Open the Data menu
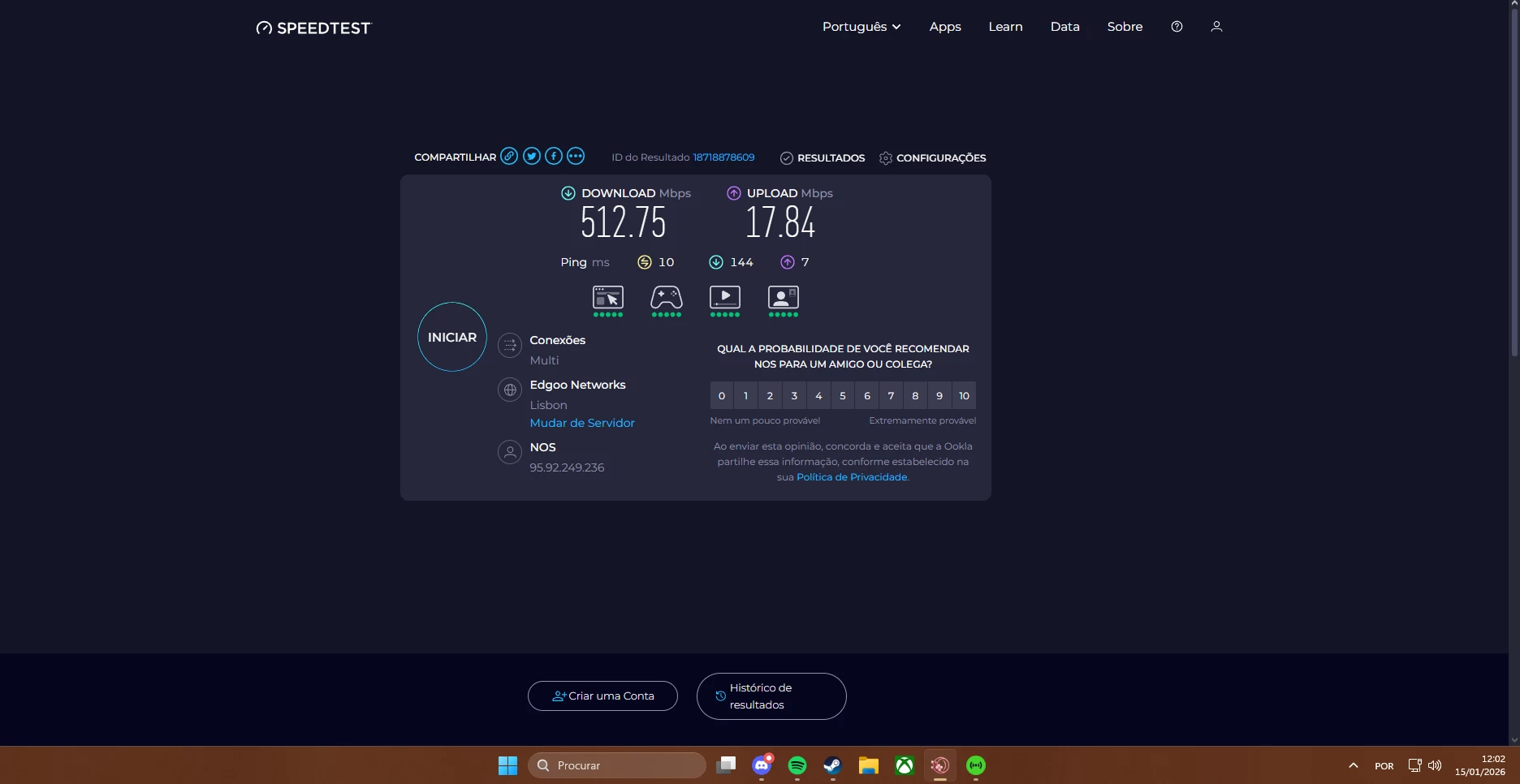Screen dimensions: 1520x784 point(1065,27)
